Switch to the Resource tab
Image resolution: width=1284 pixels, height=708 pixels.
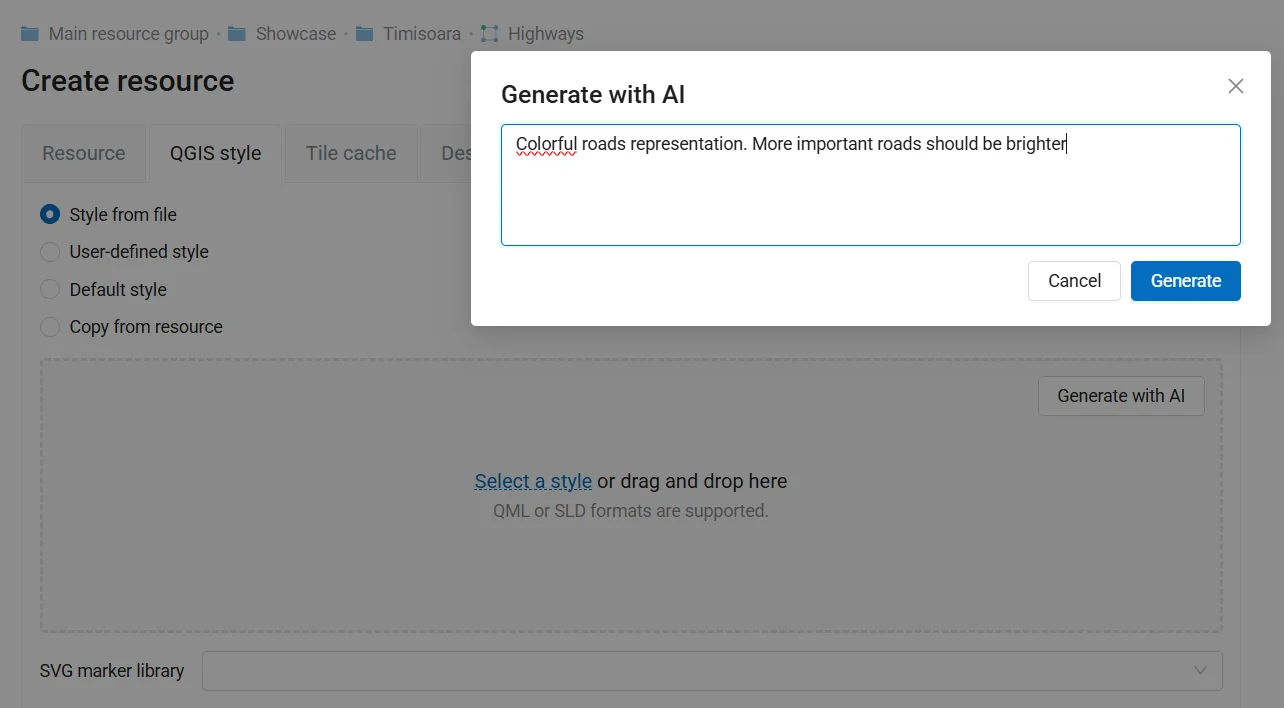84,153
